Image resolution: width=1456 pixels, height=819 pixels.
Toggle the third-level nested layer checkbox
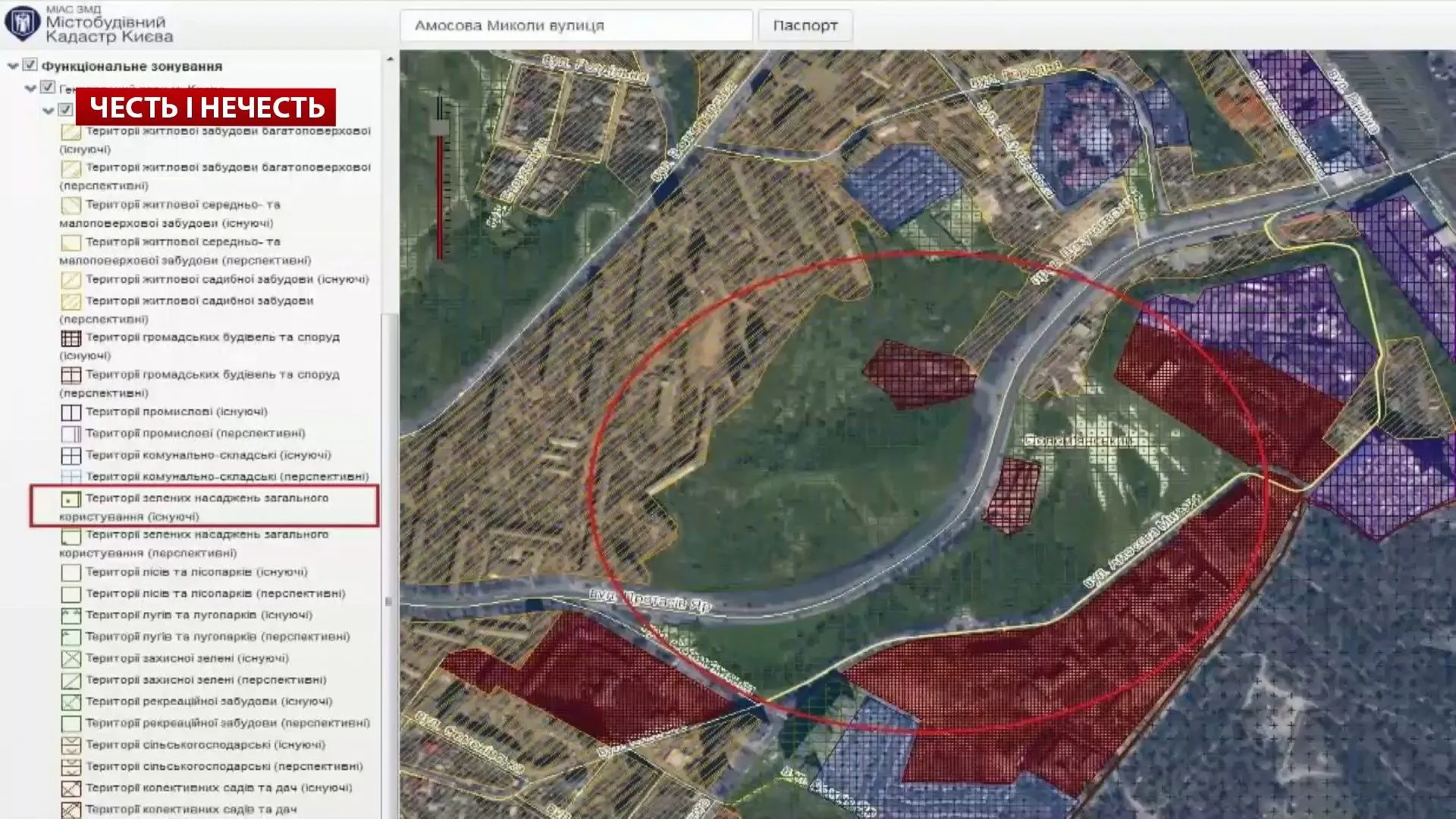[x=65, y=109]
